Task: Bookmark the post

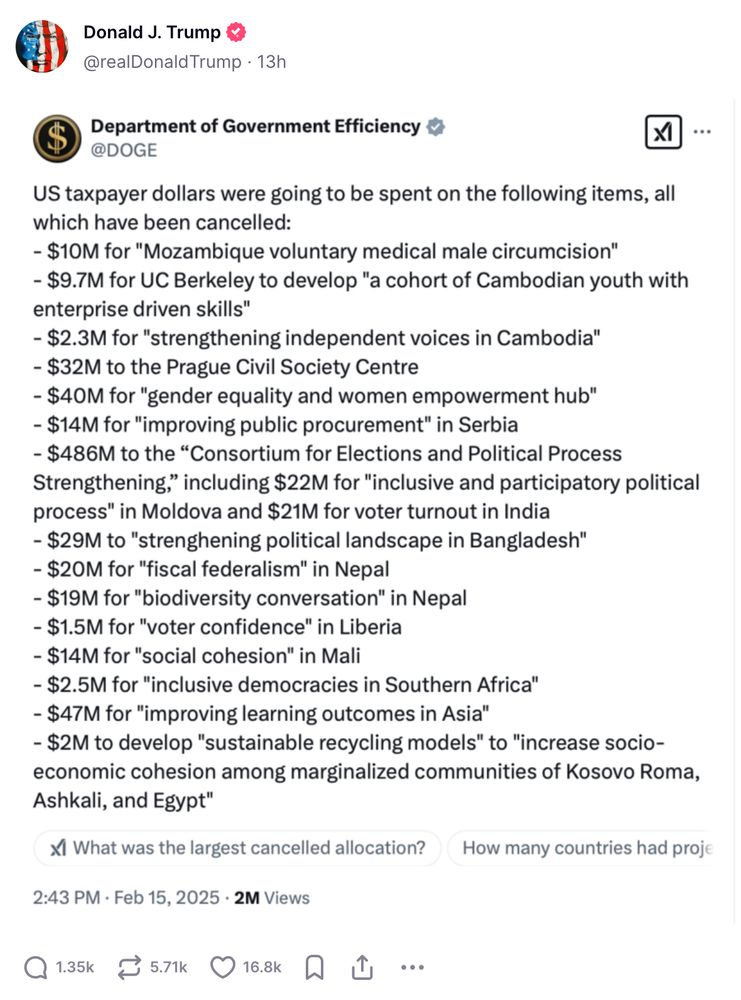Action: [x=314, y=966]
